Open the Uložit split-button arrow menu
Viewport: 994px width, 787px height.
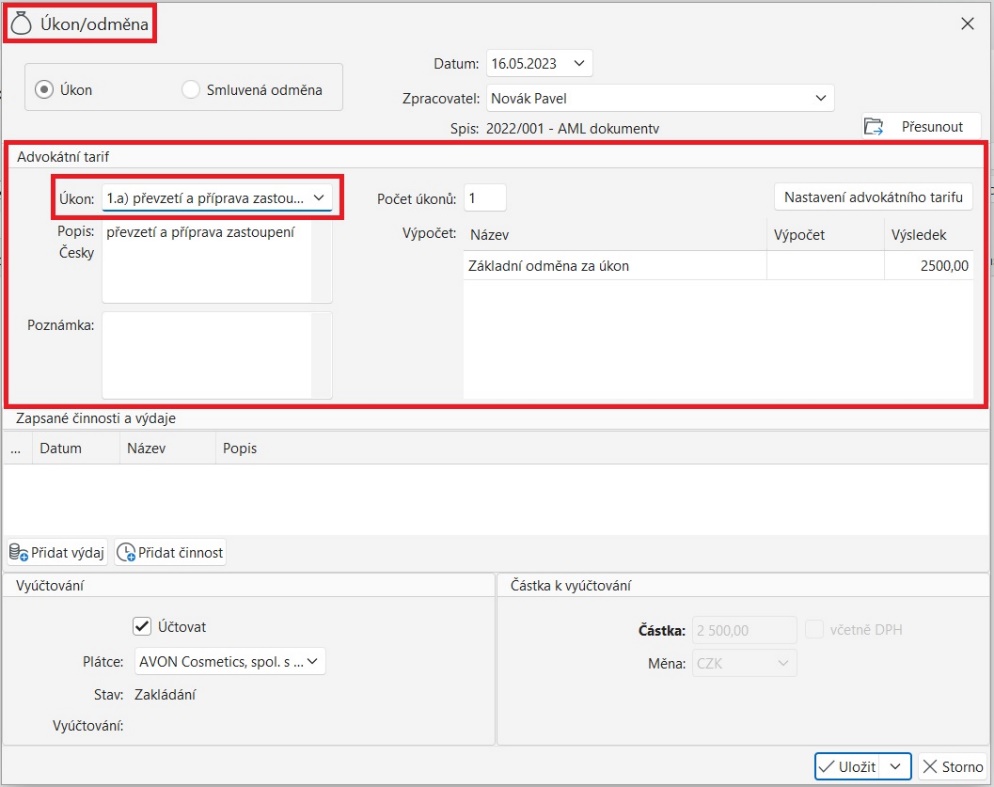click(x=895, y=767)
